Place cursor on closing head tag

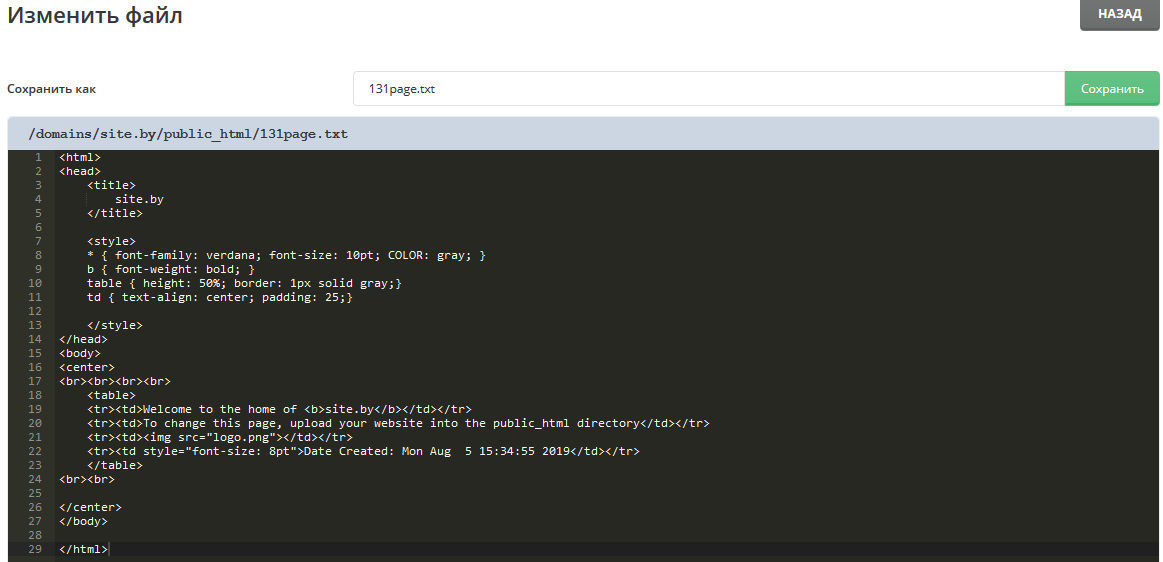pos(83,339)
